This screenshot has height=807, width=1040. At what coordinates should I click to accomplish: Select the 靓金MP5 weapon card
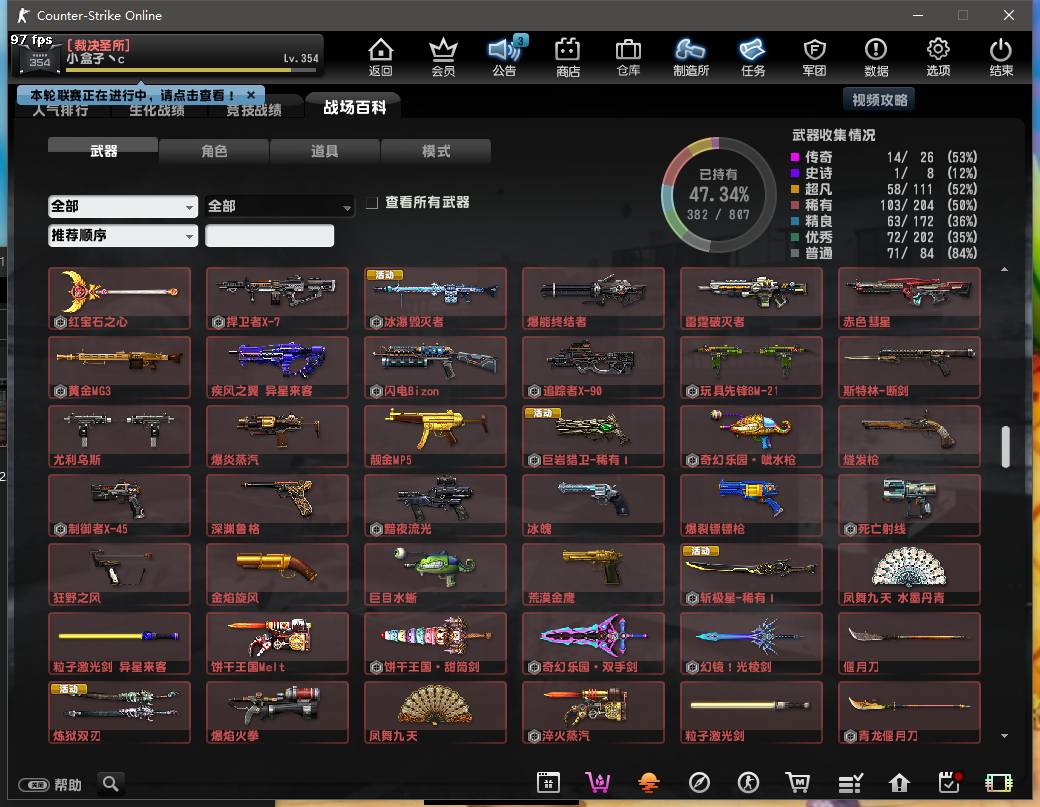[435, 436]
